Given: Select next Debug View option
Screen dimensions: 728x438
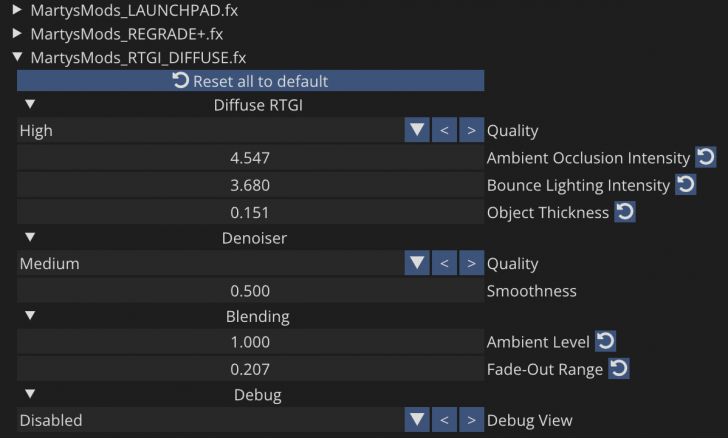Looking at the screenshot, I should point(471,419).
